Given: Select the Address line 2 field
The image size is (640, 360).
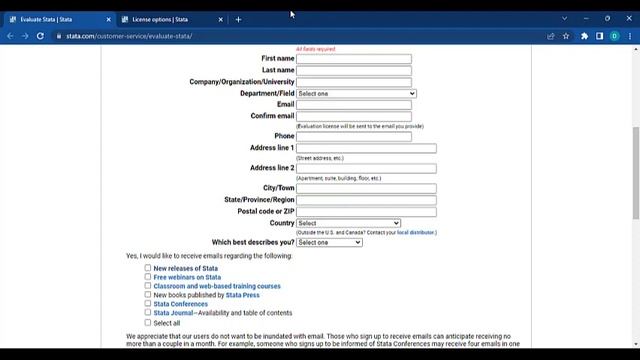Looking at the screenshot, I should tap(366, 168).
